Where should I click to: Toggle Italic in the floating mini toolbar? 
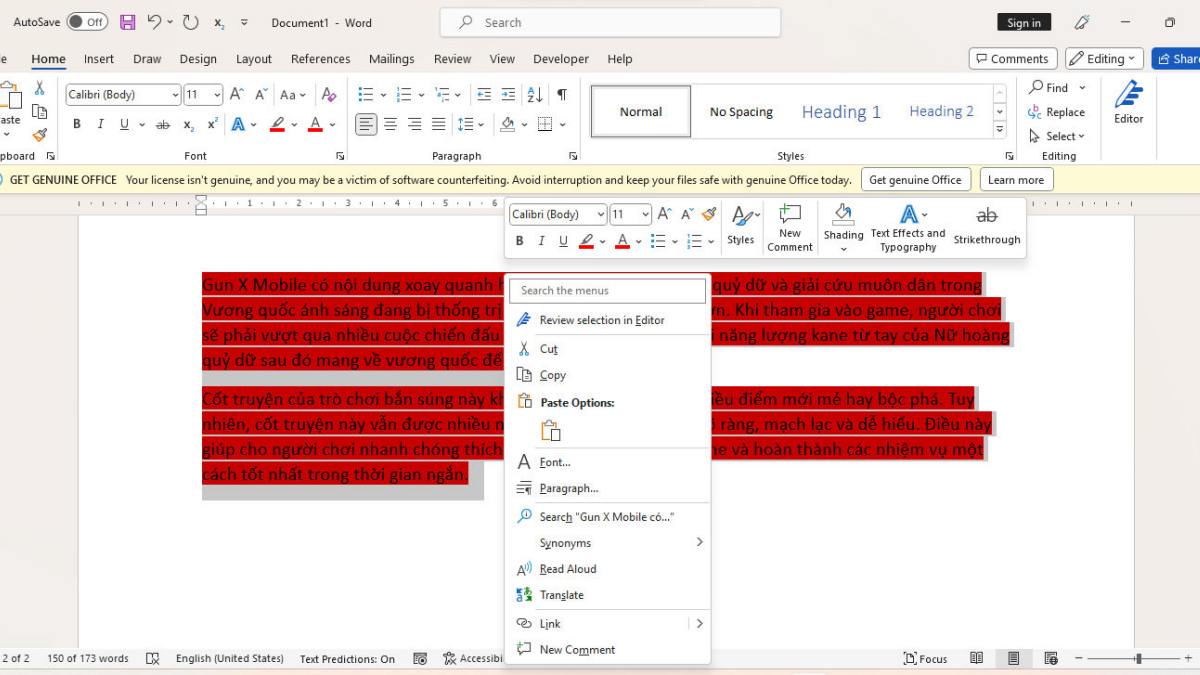541,241
